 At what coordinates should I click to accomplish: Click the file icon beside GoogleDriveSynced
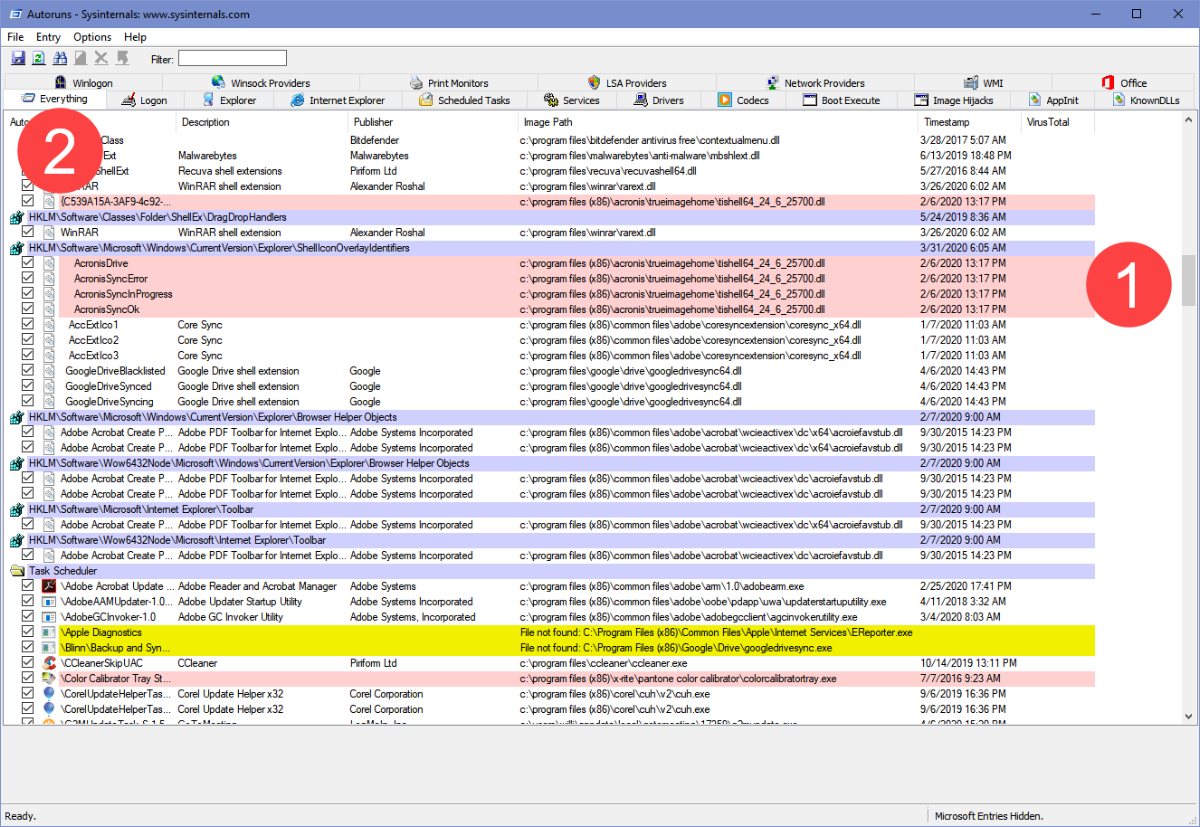click(48, 386)
